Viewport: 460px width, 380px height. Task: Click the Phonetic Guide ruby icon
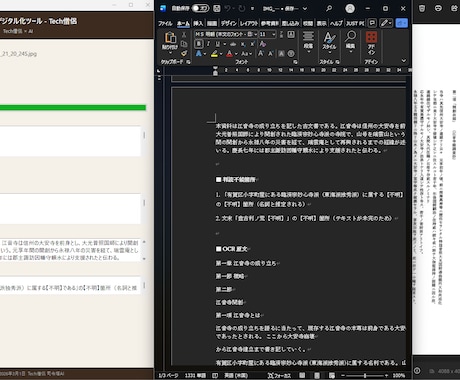coord(282,34)
